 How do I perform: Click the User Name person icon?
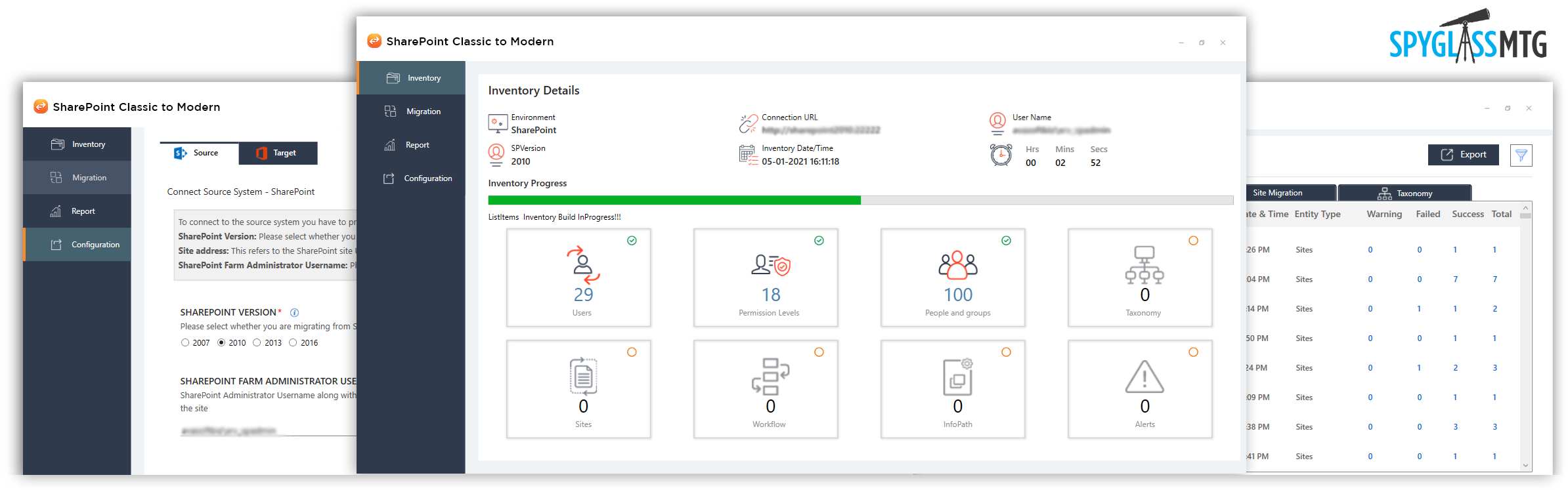[997, 123]
